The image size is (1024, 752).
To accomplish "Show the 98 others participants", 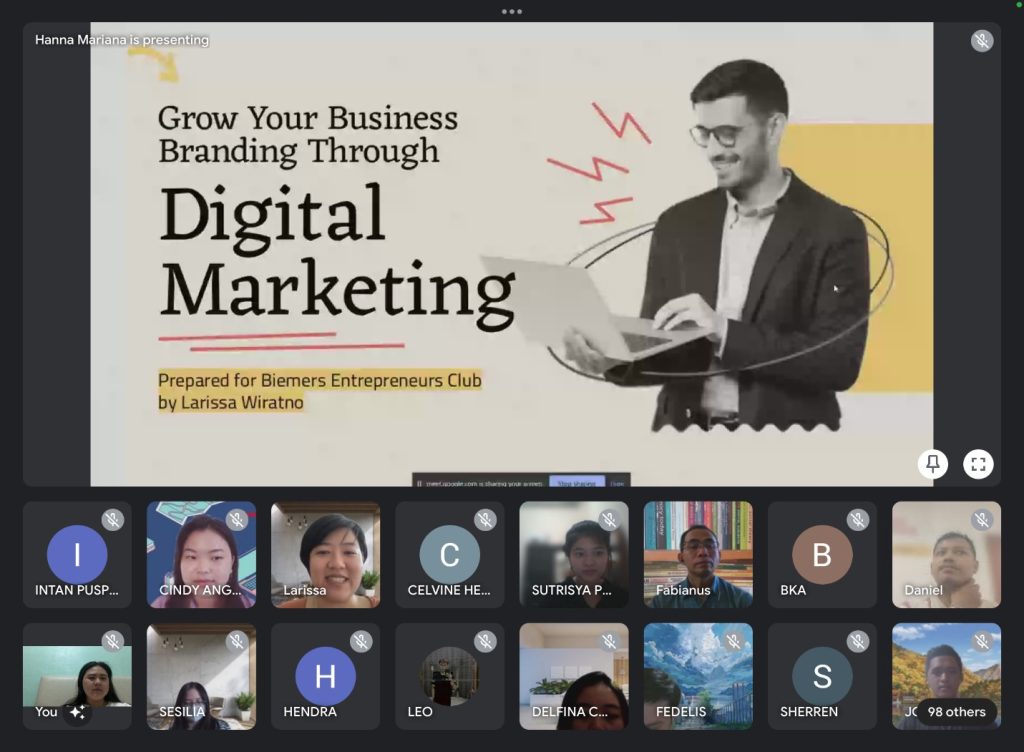I will point(956,712).
